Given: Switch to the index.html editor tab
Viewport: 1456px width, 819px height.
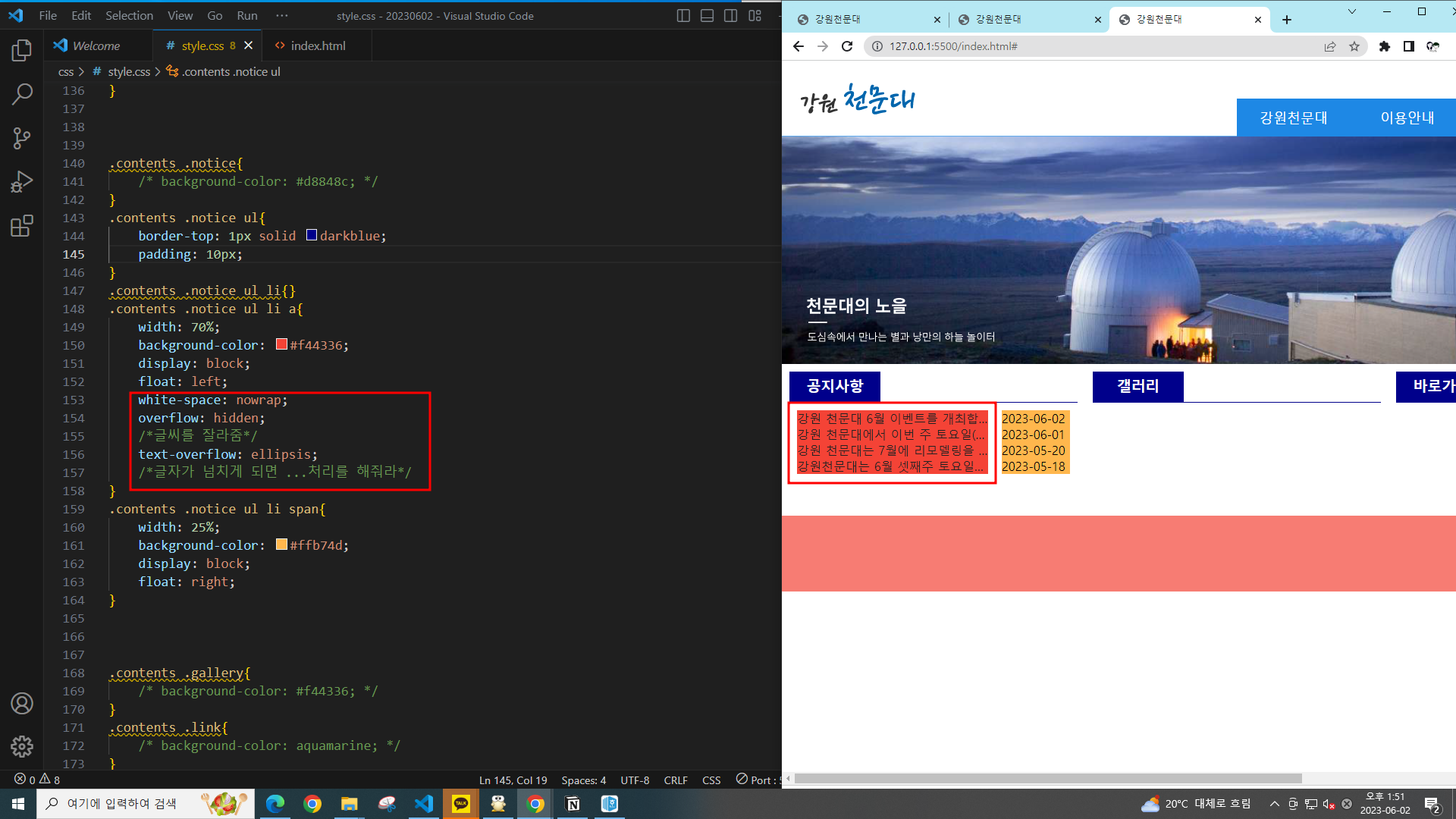Looking at the screenshot, I should click(x=318, y=45).
